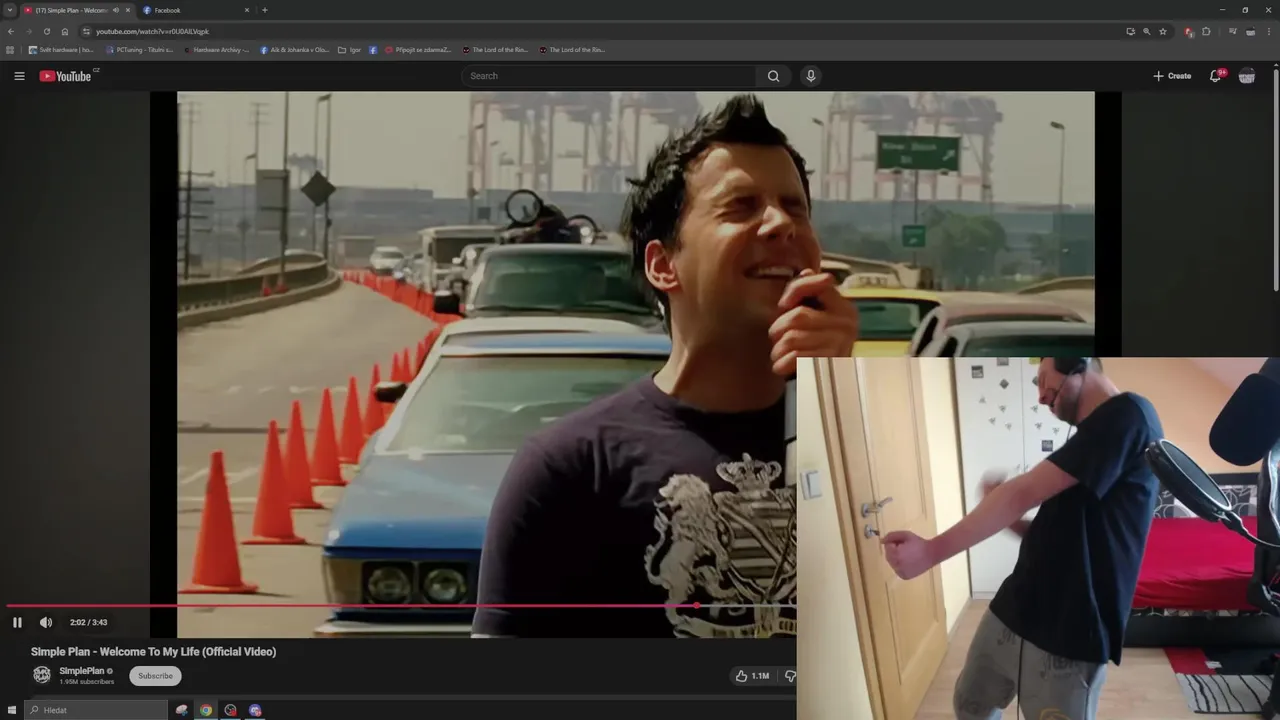Mute the video using the speaker icon
This screenshot has width=1280, height=720.
pos(46,622)
